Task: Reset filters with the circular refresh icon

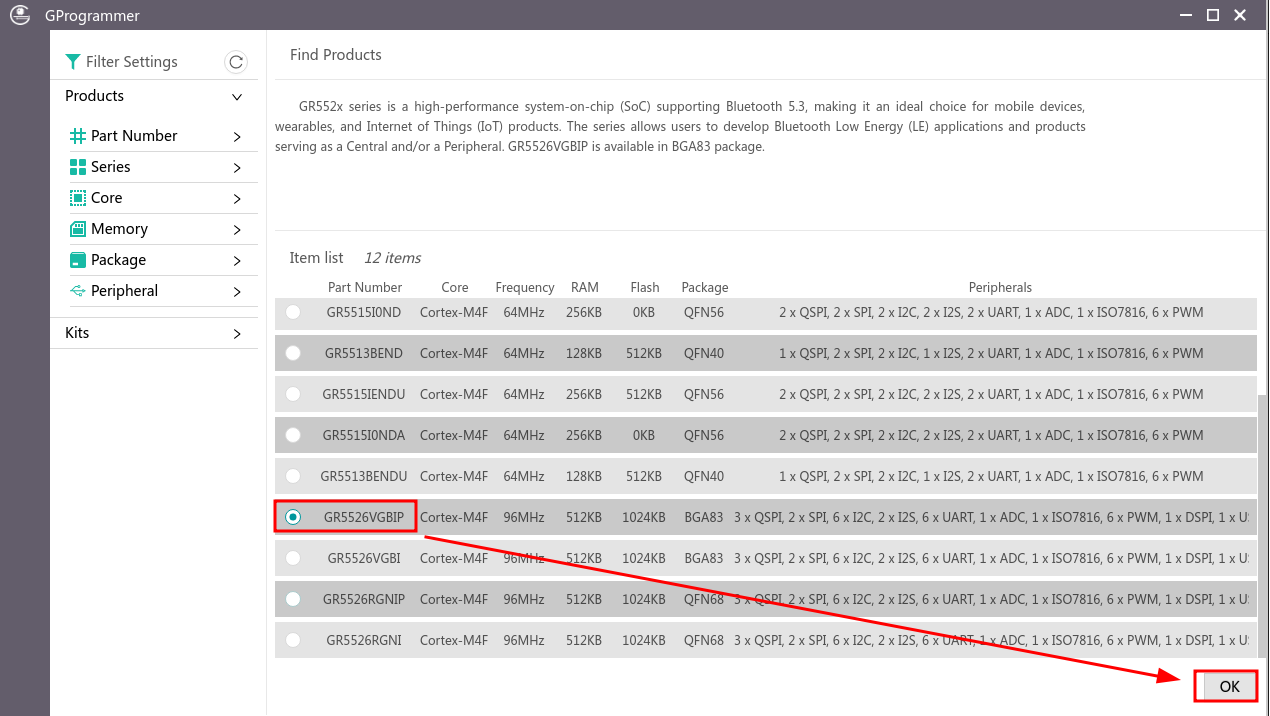Action: [236, 62]
